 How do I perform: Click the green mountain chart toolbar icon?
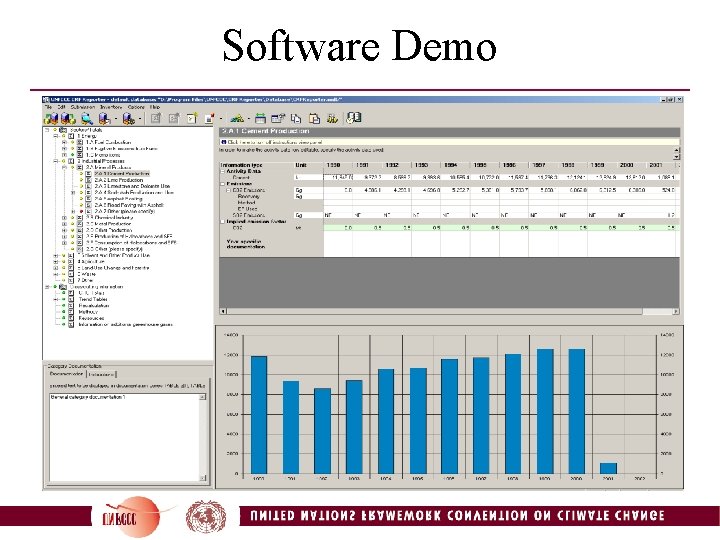point(237,118)
